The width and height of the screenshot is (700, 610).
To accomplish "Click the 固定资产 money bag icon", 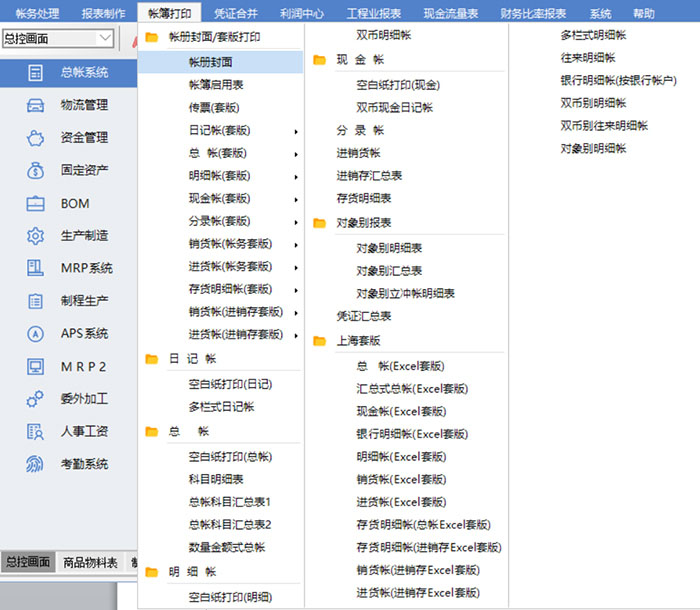I will point(36,171).
